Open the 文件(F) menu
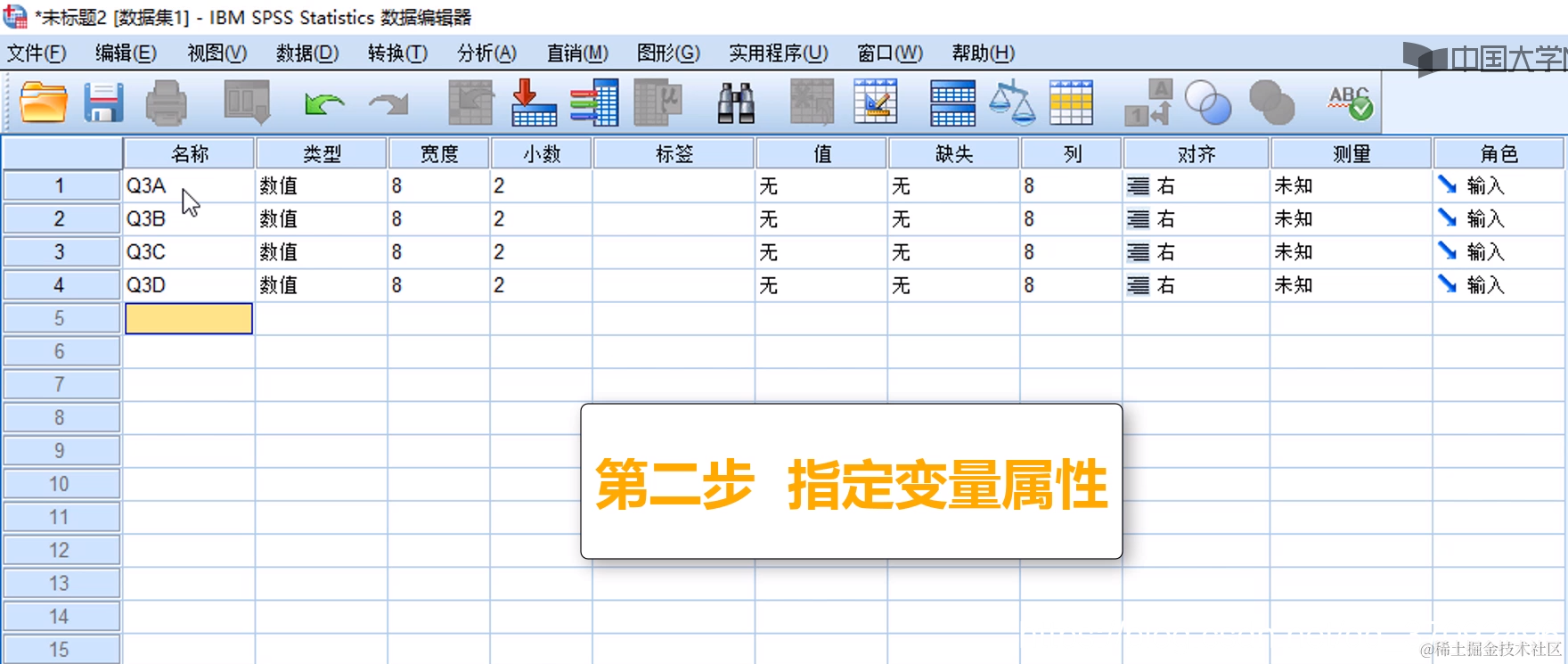Image resolution: width=1568 pixels, height=664 pixels. [x=37, y=53]
